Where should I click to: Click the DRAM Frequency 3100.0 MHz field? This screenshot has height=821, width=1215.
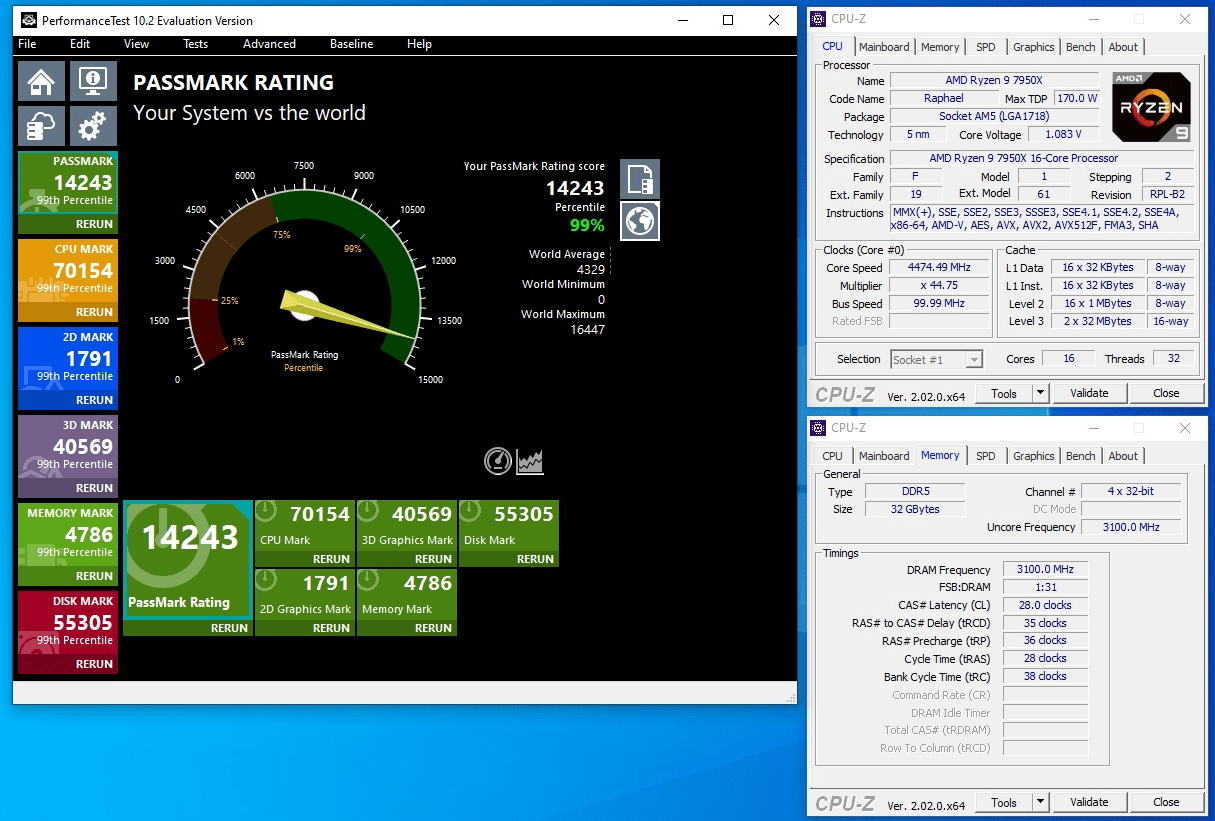[x=1045, y=570]
